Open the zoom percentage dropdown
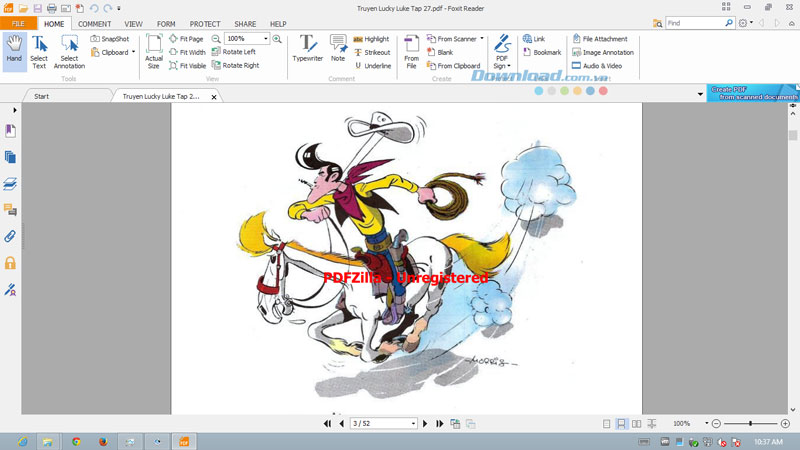The image size is (800, 450). tap(265, 39)
